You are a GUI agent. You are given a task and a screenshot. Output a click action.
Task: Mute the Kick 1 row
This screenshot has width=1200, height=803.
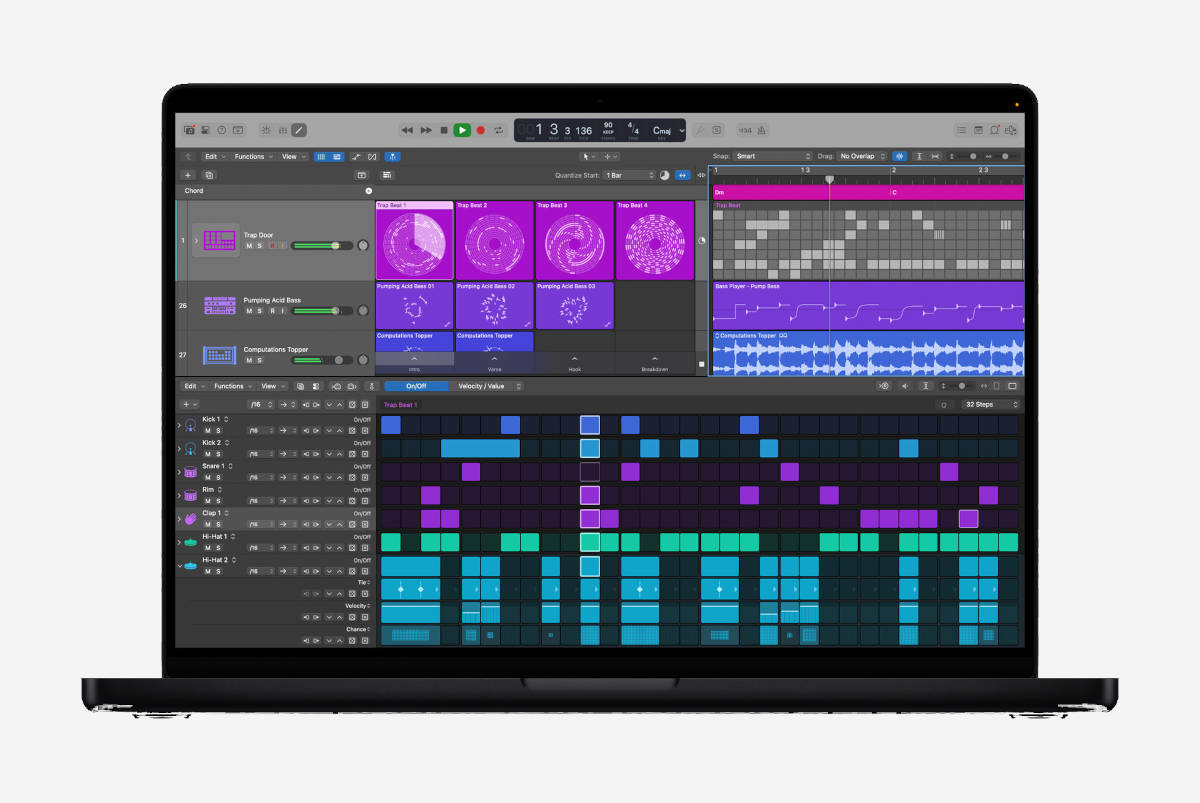coord(207,431)
